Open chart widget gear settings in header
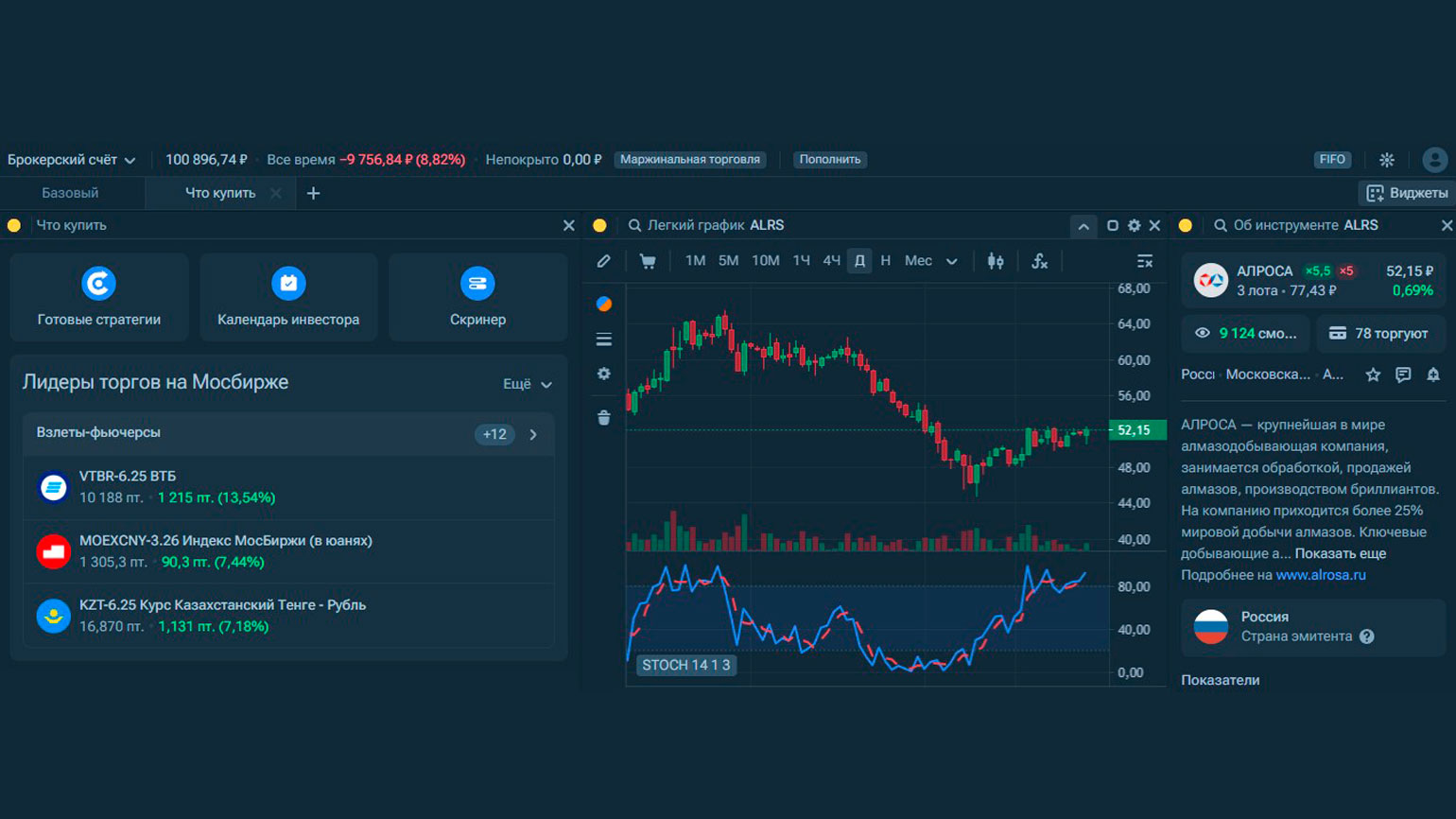 (1134, 226)
